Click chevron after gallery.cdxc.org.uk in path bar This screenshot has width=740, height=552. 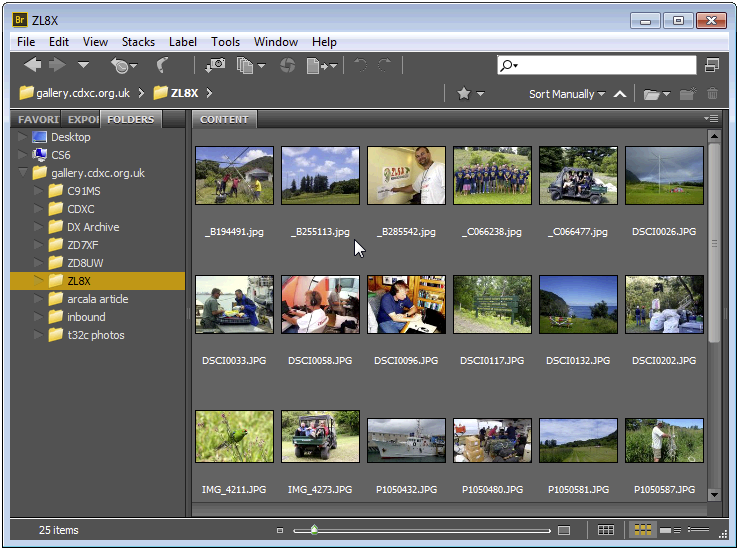click(x=141, y=93)
